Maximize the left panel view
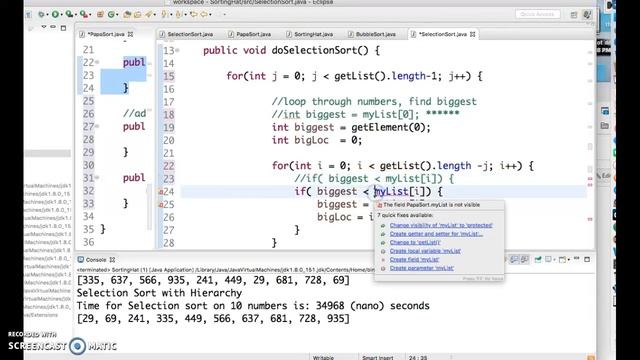 tap(63, 28)
